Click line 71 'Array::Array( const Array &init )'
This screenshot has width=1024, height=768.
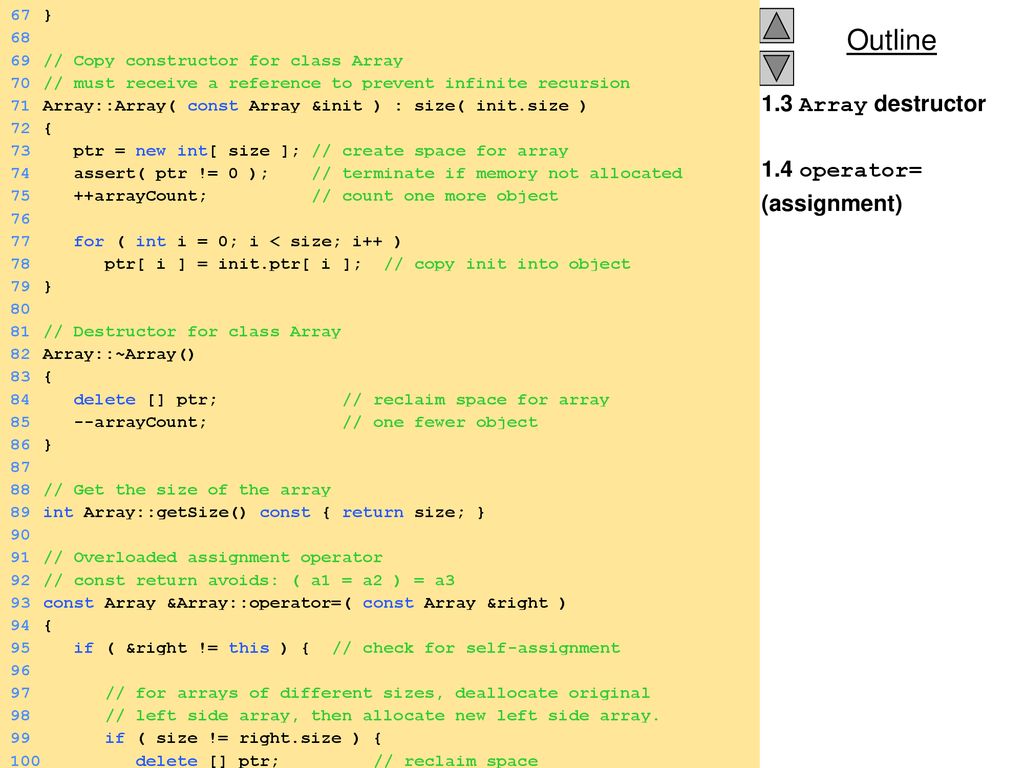pos(212,106)
